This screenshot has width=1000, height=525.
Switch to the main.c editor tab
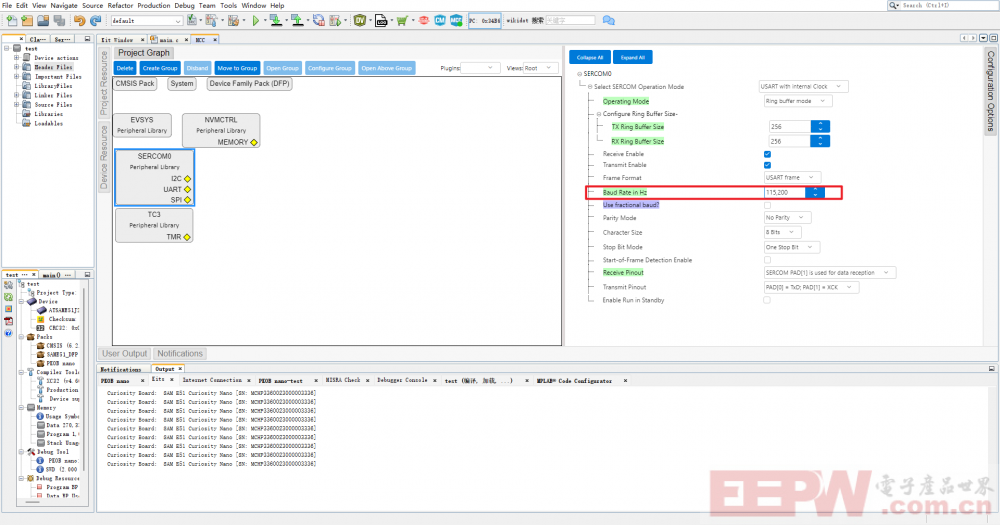(170, 40)
